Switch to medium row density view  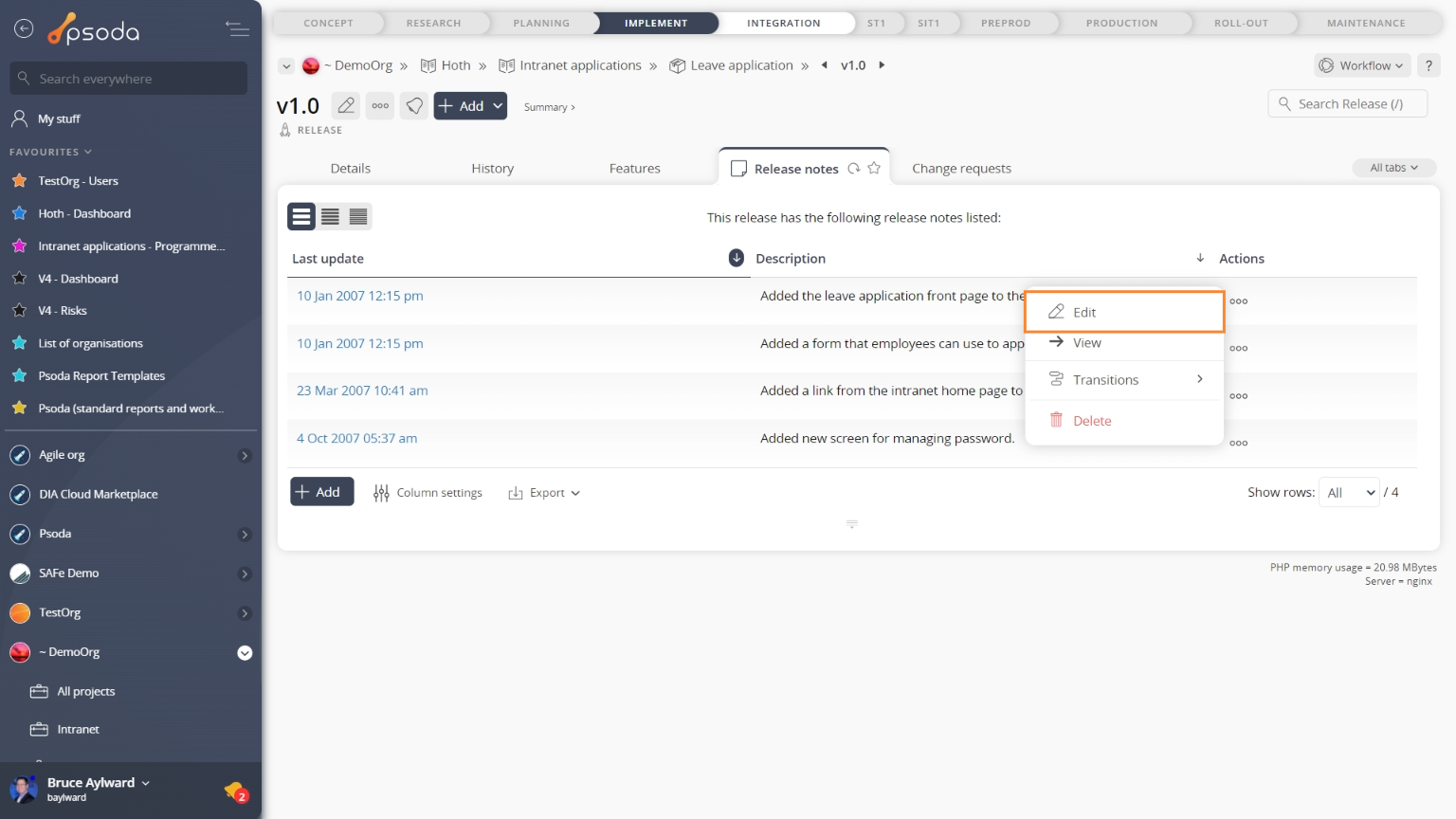(x=330, y=217)
